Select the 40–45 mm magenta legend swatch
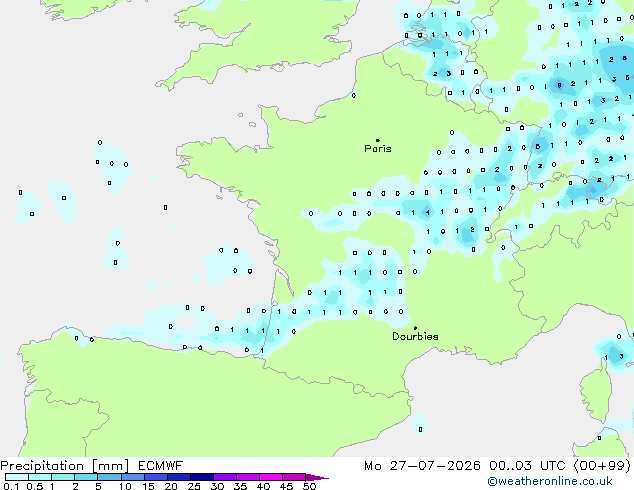 point(271,477)
